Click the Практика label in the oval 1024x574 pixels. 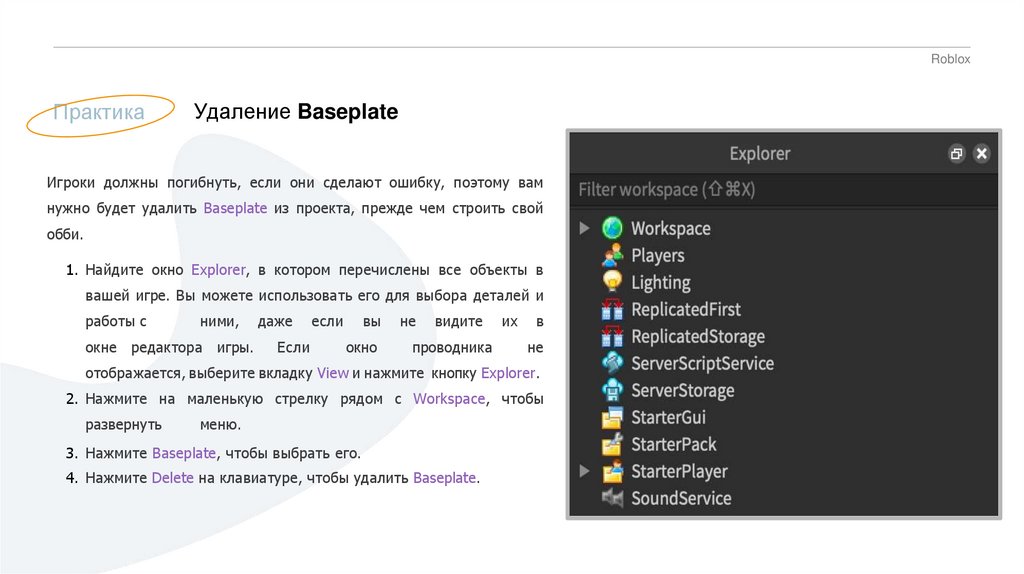click(x=99, y=112)
